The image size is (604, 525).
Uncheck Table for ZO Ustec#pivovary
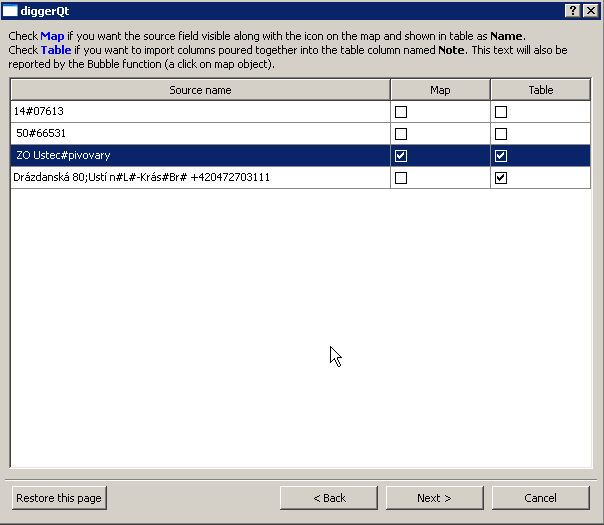tap(501, 156)
